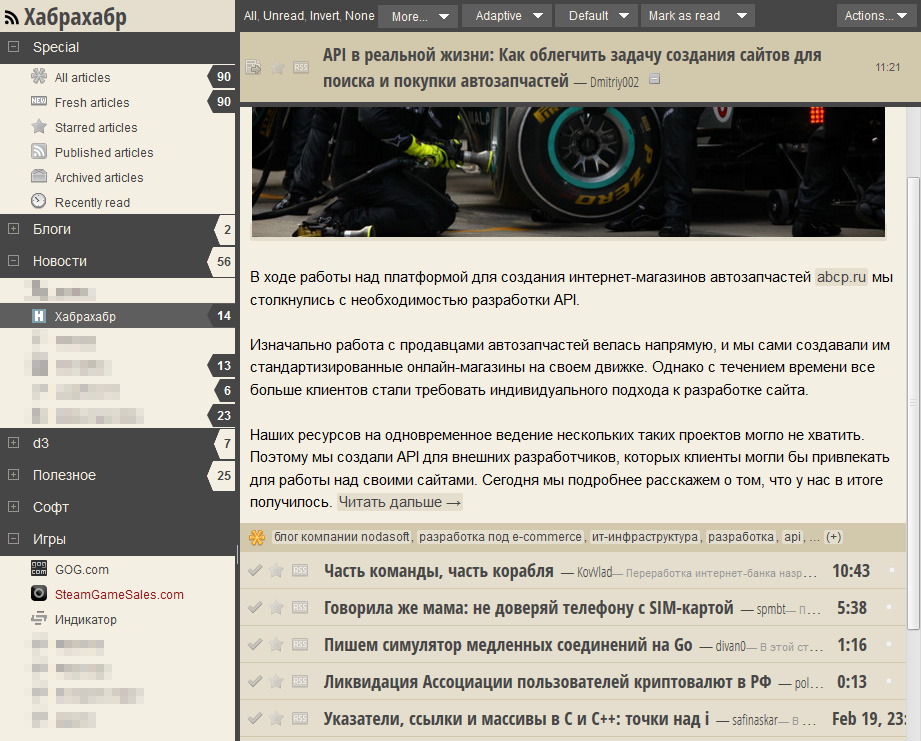Click the RSS feed icon beside Хабрахабр title
The width and height of the screenshot is (921, 741).
tap(11, 19)
